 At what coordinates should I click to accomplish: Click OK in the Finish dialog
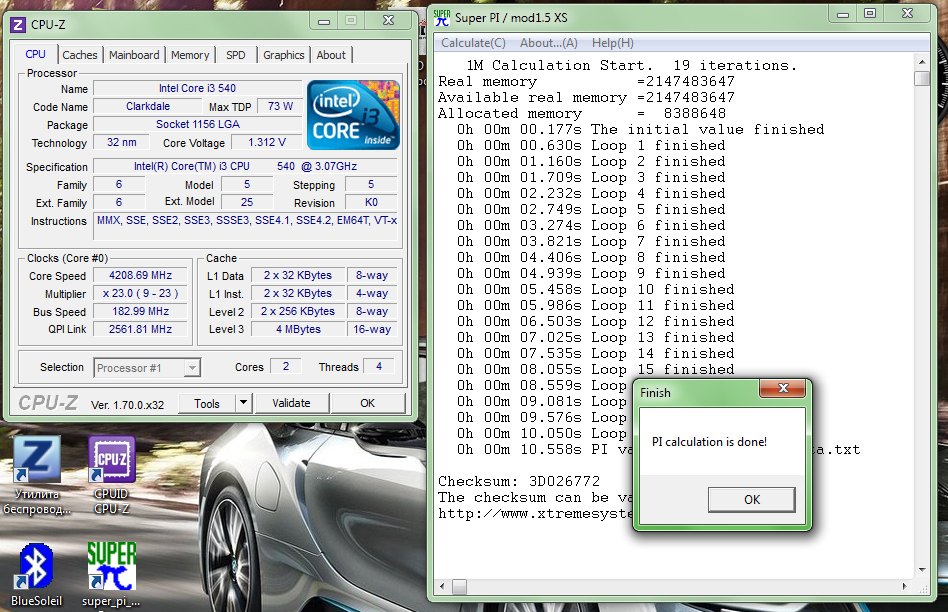752,500
